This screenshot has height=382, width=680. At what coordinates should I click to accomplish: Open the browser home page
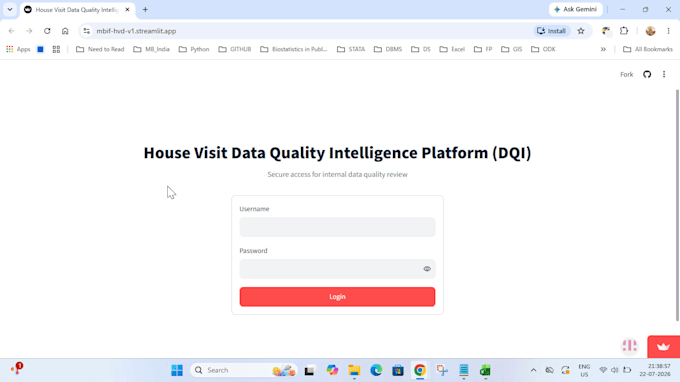(x=65, y=31)
